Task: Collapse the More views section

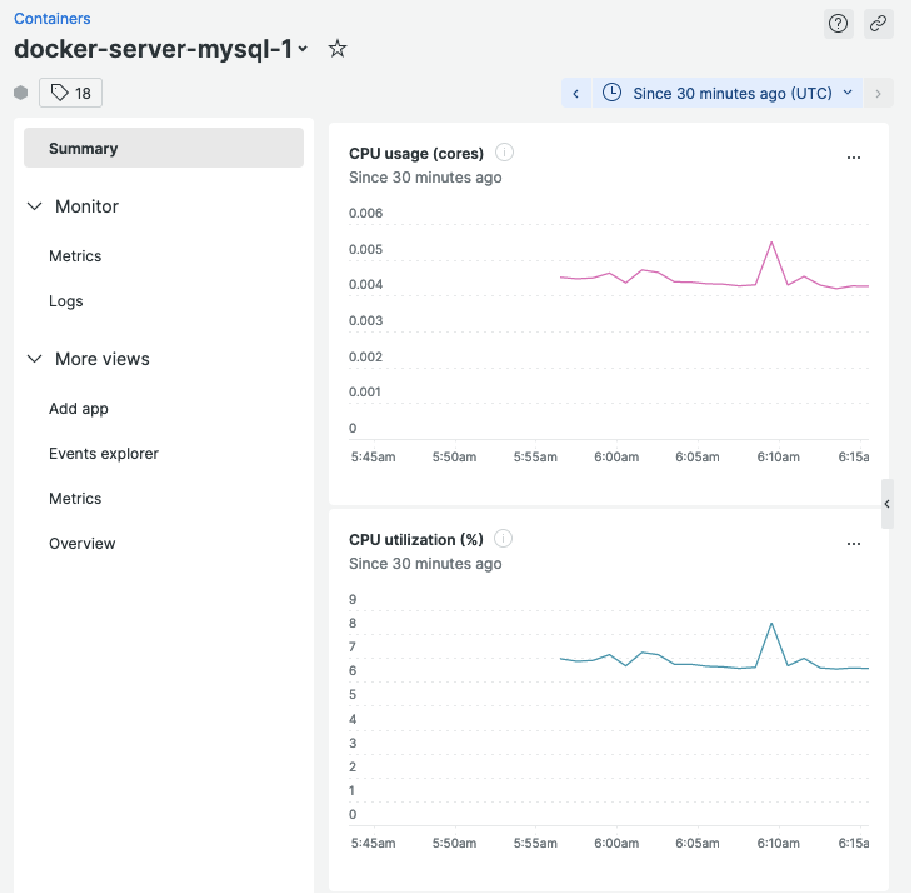Action: click(35, 359)
